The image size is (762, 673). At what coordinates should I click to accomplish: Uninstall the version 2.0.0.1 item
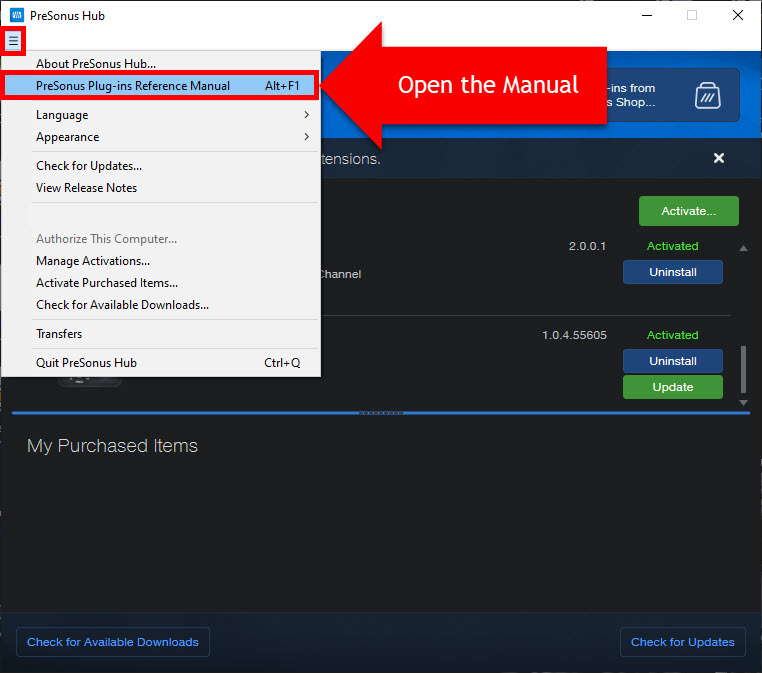(672, 272)
